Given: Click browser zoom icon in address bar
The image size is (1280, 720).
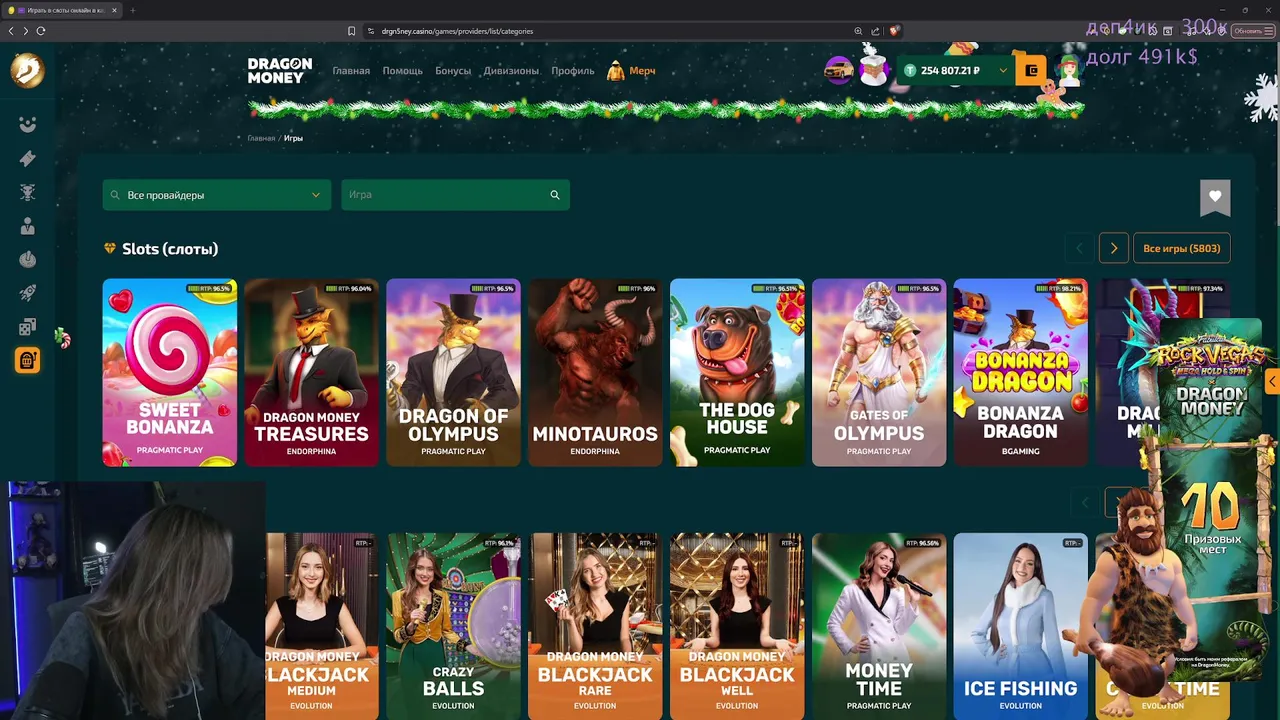Looking at the screenshot, I should tap(858, 31).
